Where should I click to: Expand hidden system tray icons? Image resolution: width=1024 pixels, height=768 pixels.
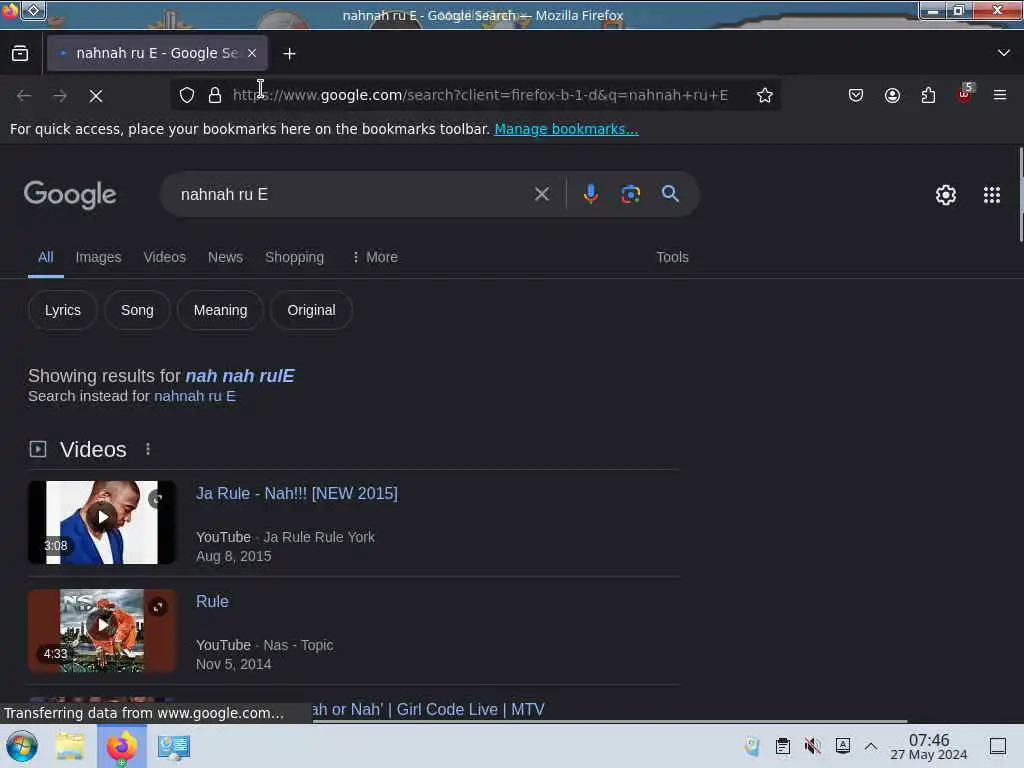coord(871,746)
